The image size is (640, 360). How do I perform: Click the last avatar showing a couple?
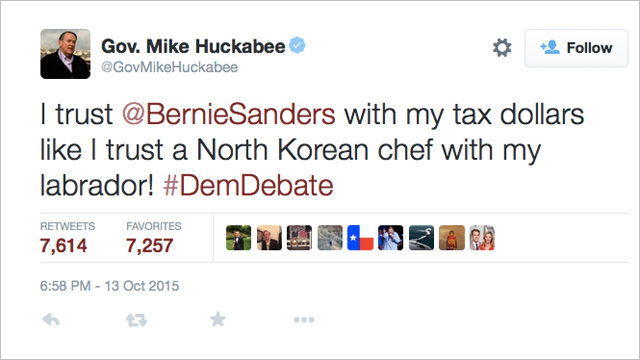pos(482,238)
